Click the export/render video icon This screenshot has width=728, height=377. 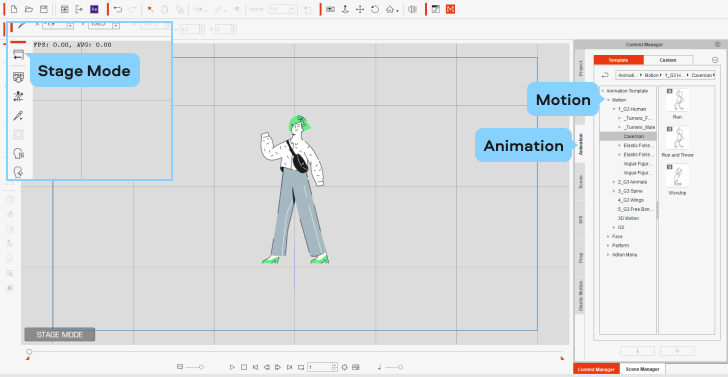tap(79, 9)
